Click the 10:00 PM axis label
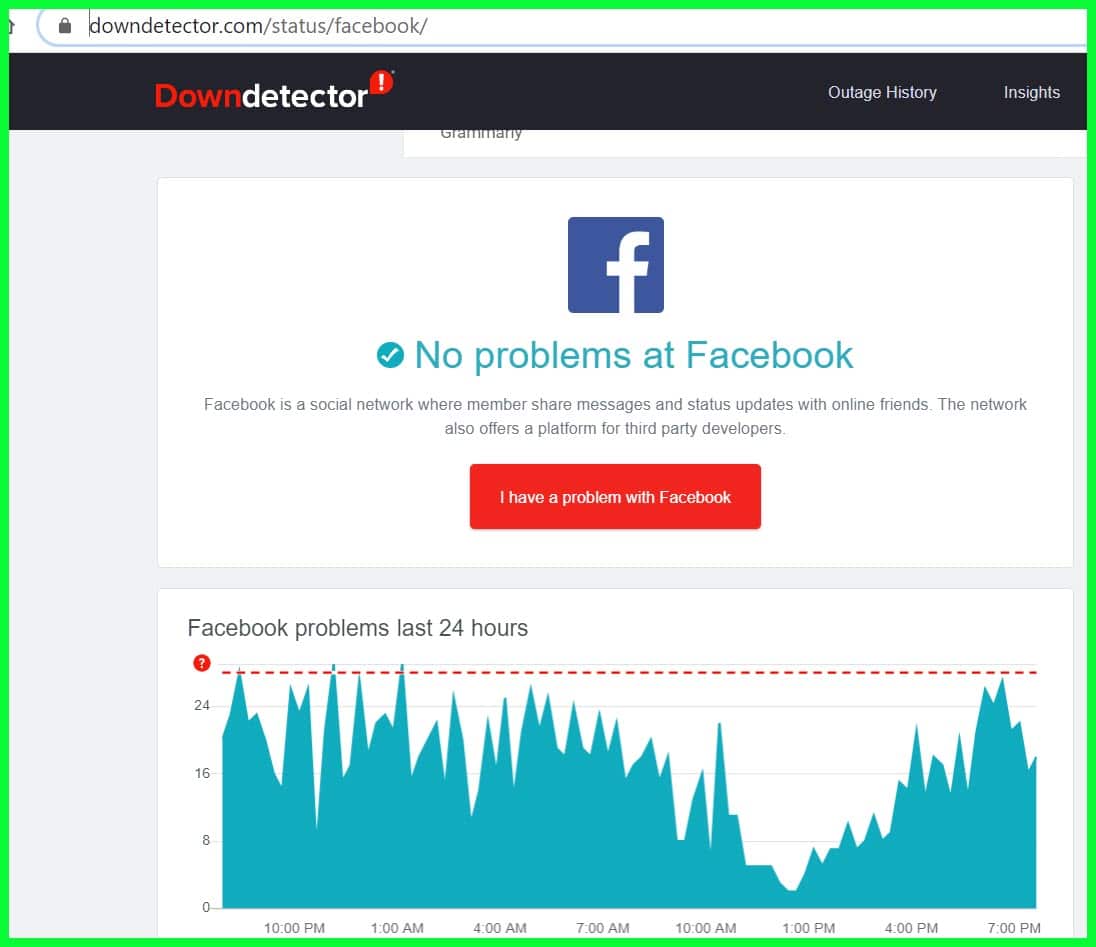 pyautogui.click(x=294, y=928)
